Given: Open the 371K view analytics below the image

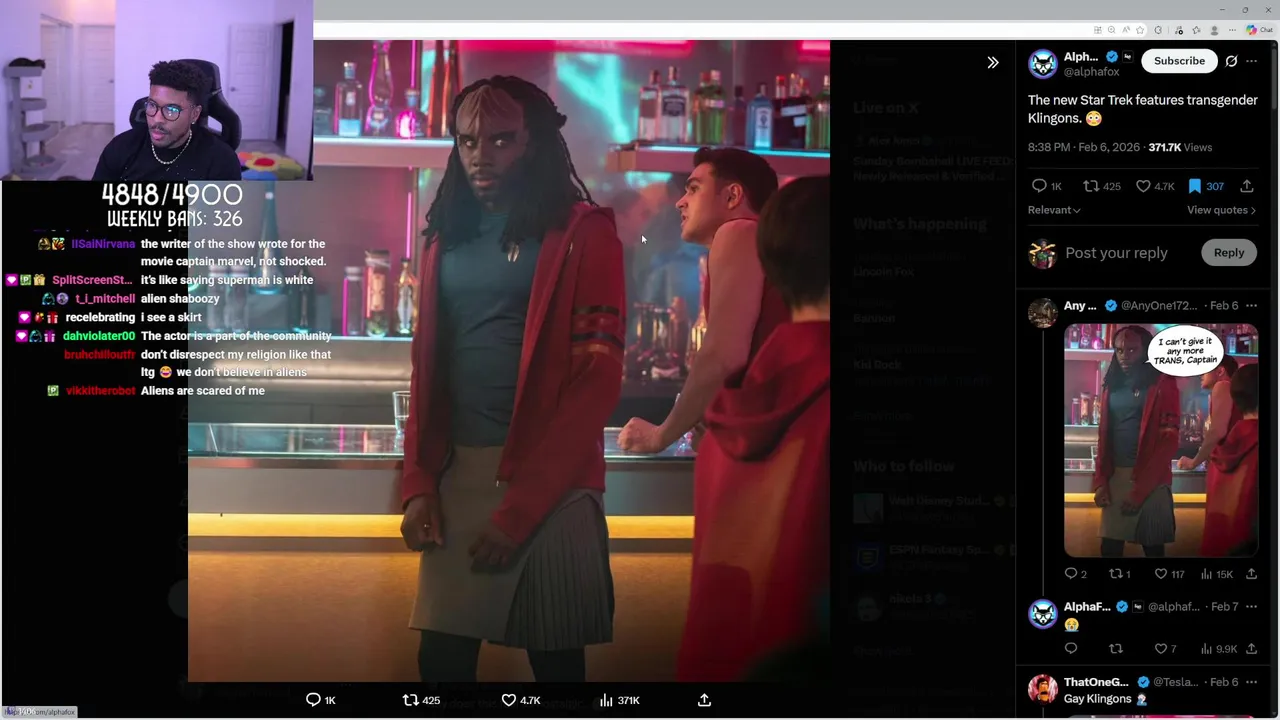Looking at the screenshot, I should [619, 700].
